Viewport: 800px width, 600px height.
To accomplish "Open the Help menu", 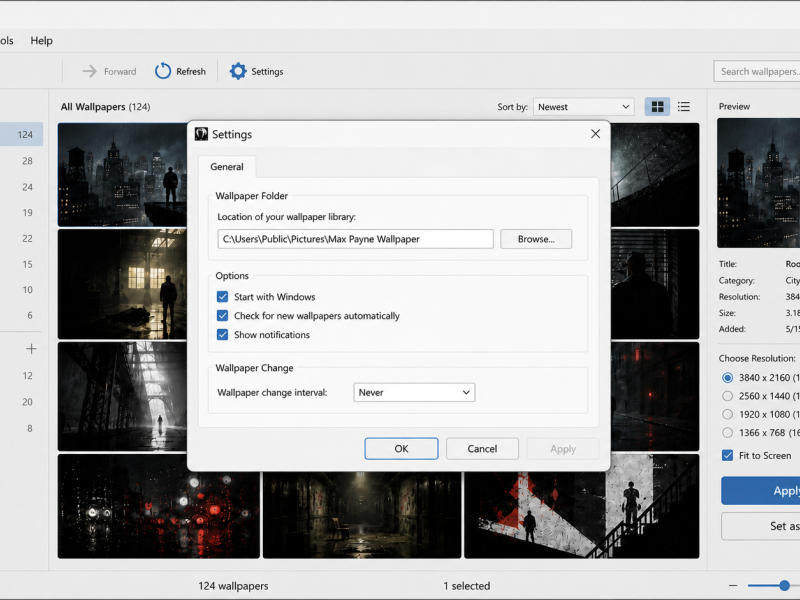I will point(41,40).
